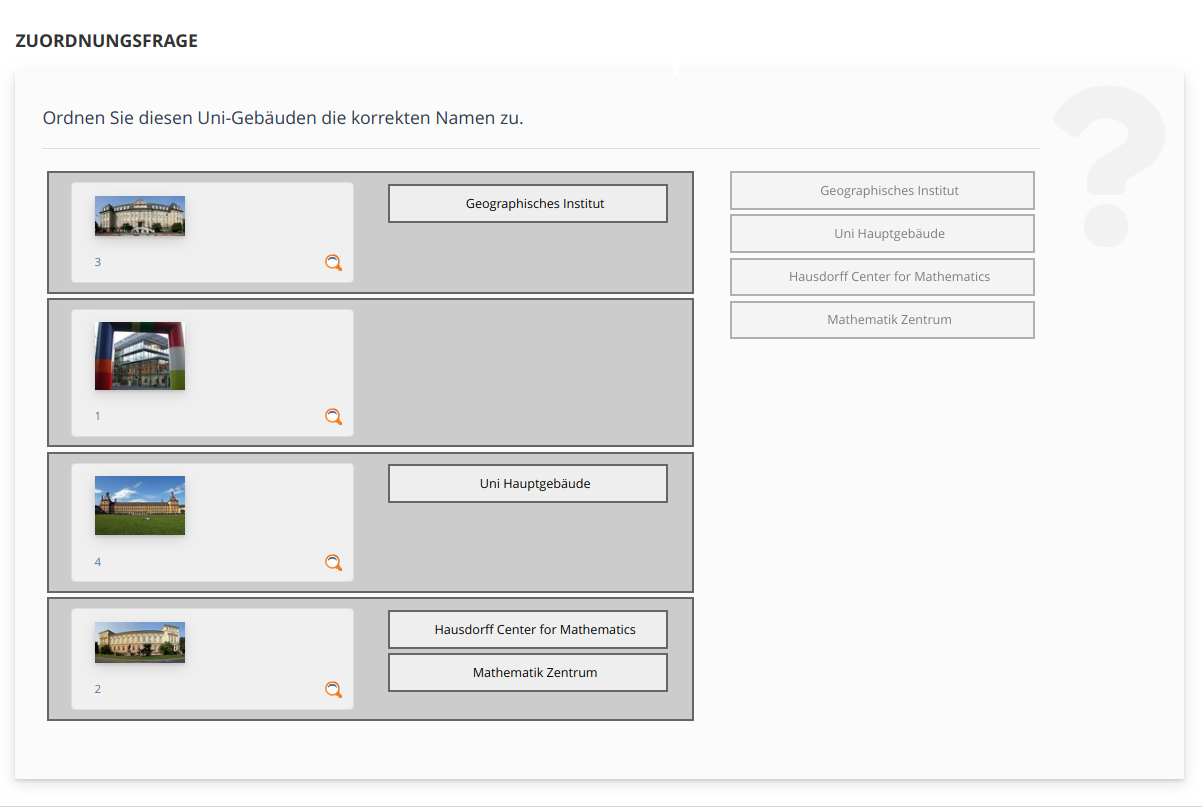Click the caption number 2 under last image
The width and height of the screenshot is (1202, 807).
(x=98, y=689)
